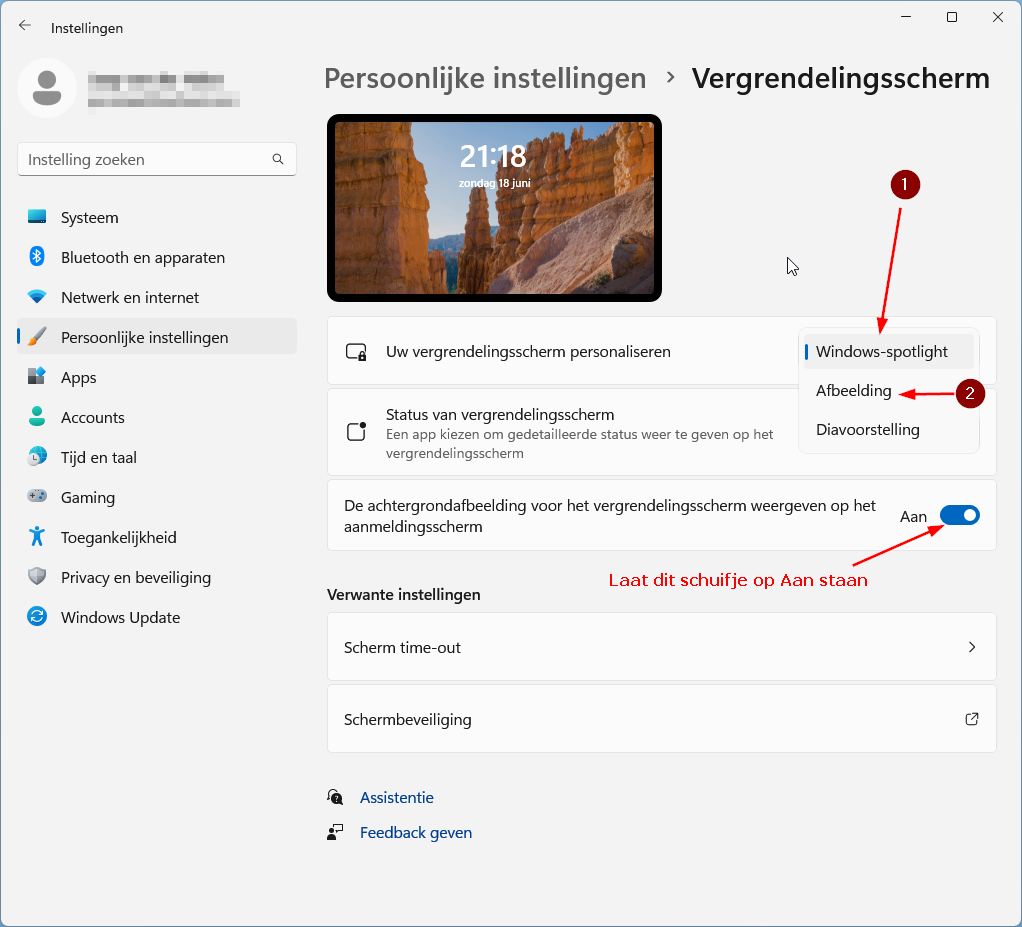The image size is (1022, 927).
Task: Open the Toegankelijkheid accessibility icon
Action: [x=37, y=537]
